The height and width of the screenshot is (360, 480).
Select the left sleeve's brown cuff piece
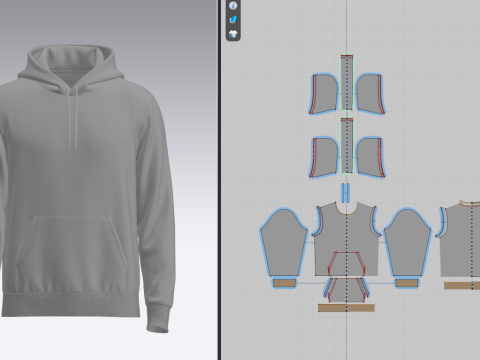284,283
